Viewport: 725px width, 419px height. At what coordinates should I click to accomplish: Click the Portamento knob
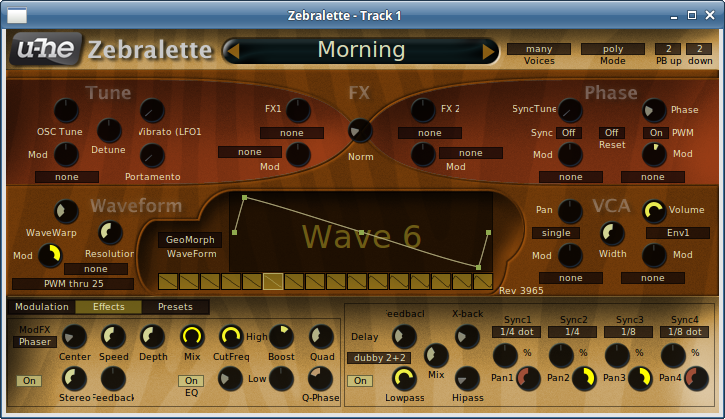point(152,156)
